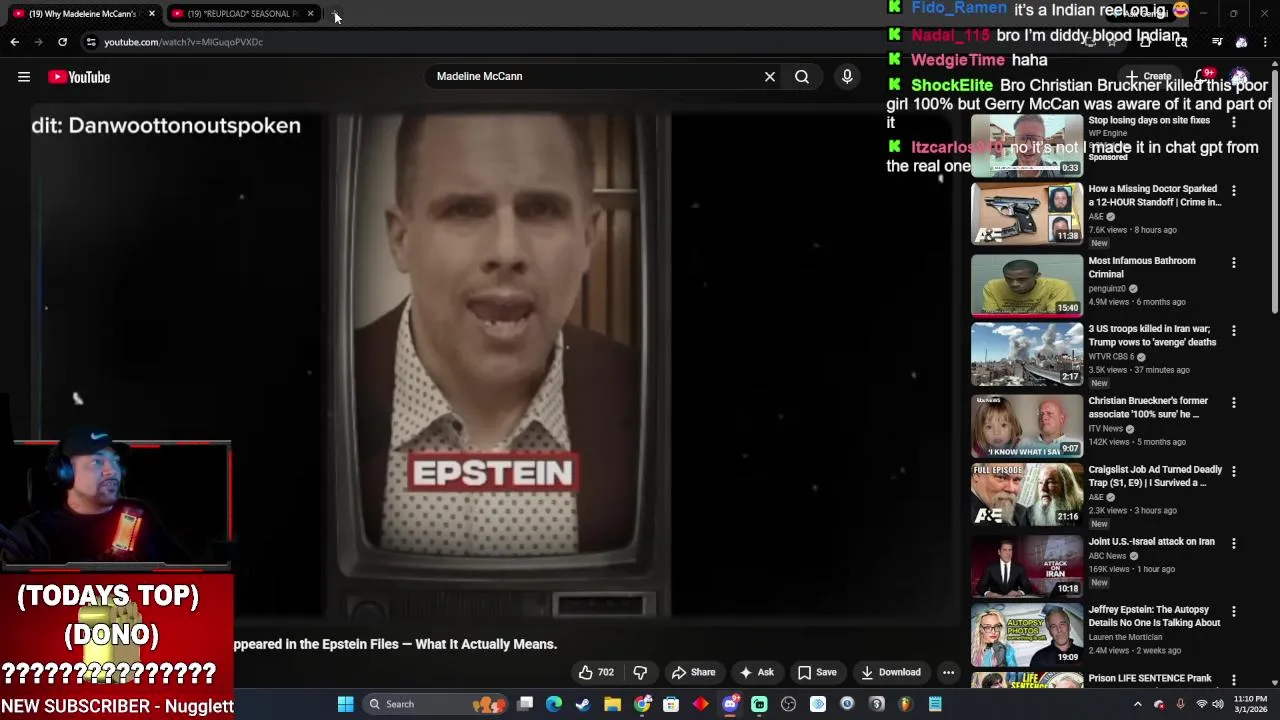Open Wi-Fi network settings in the tray
1280x720 pixels.
point(1201,704)
